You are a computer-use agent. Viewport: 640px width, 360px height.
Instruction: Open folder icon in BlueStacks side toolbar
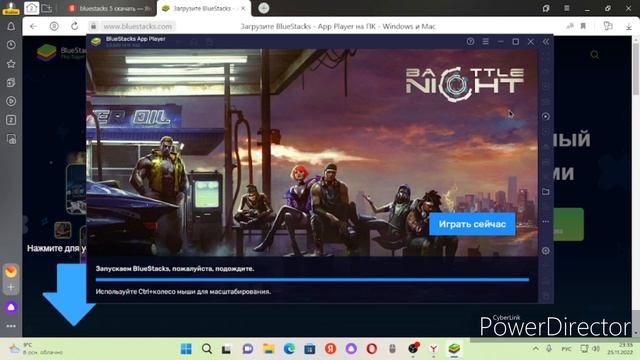(x=546, y=191)
